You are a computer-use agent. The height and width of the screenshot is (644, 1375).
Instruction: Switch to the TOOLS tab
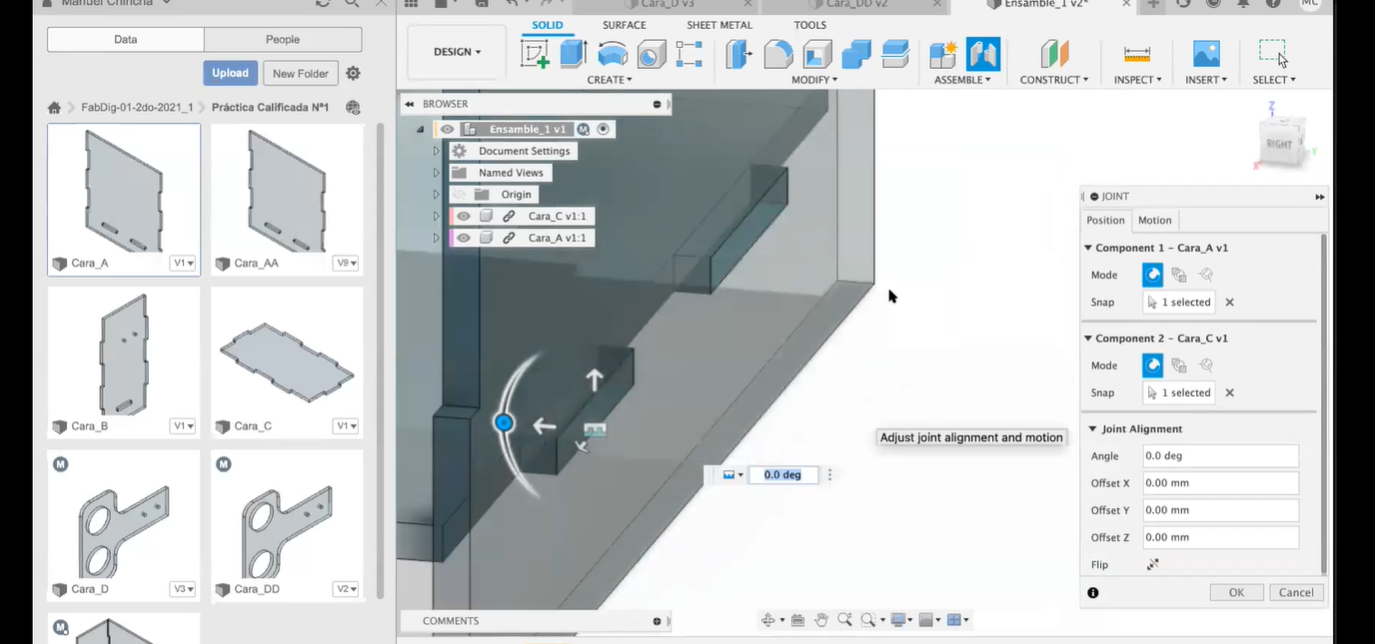click(810, 25)
